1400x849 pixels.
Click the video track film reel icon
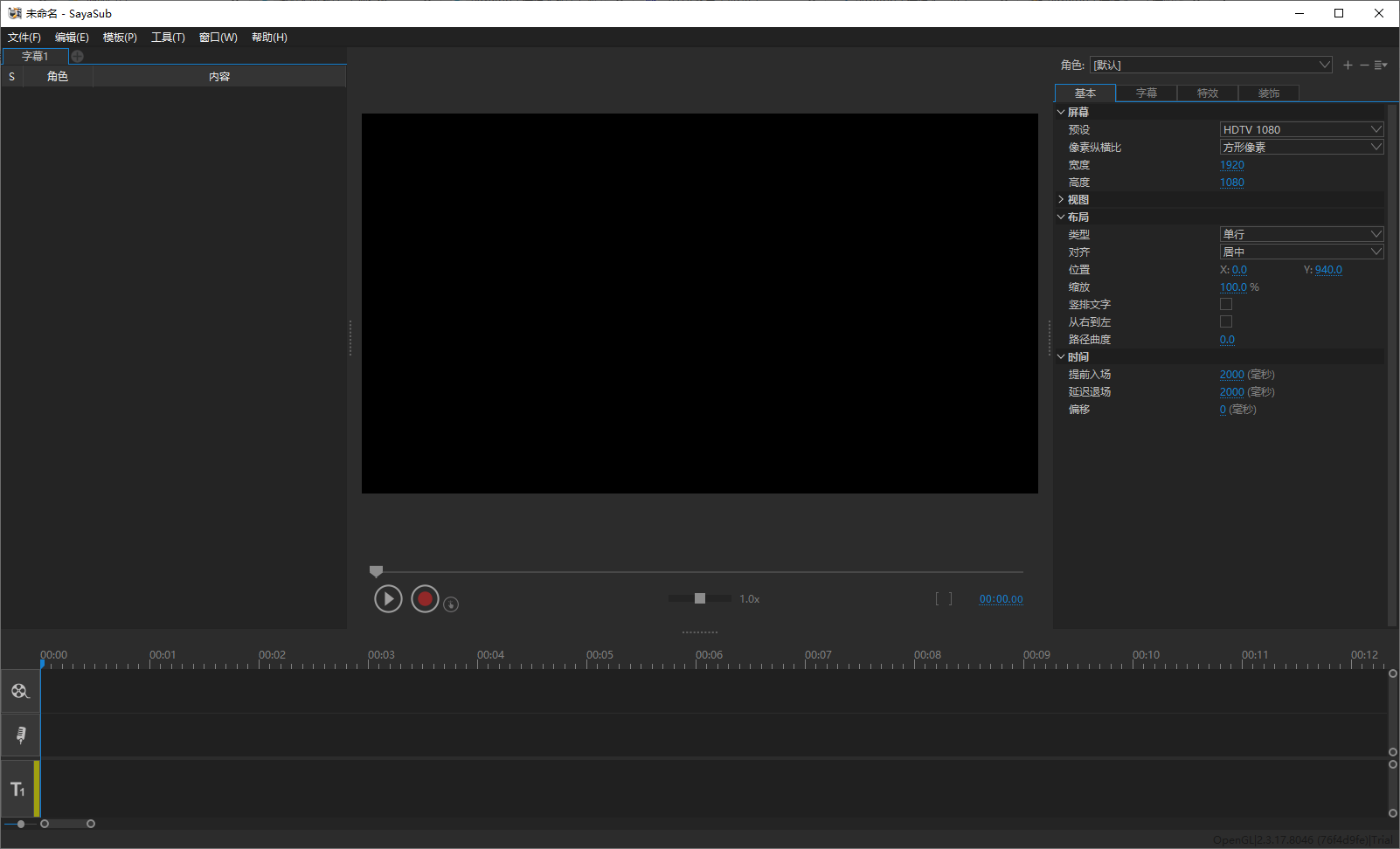coord(20,691)
